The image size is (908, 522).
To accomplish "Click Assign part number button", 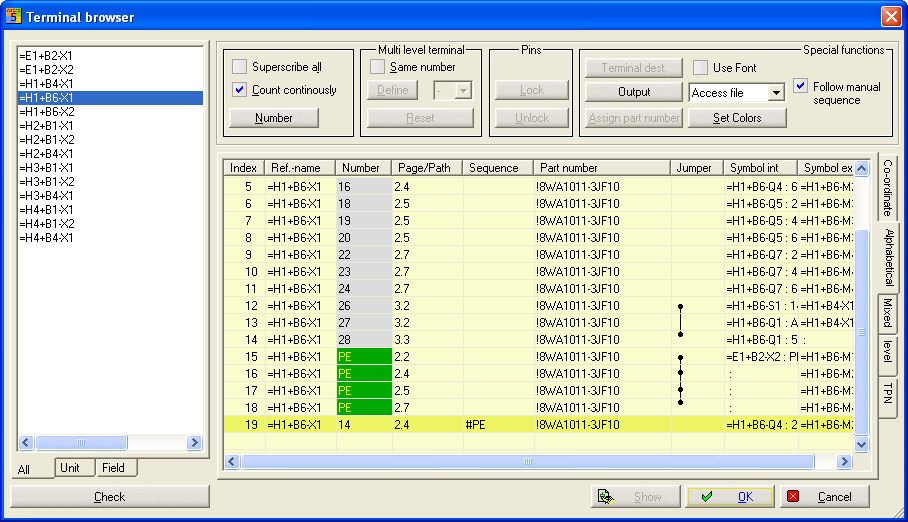I will pyautogui.click(x=634, y=118).
